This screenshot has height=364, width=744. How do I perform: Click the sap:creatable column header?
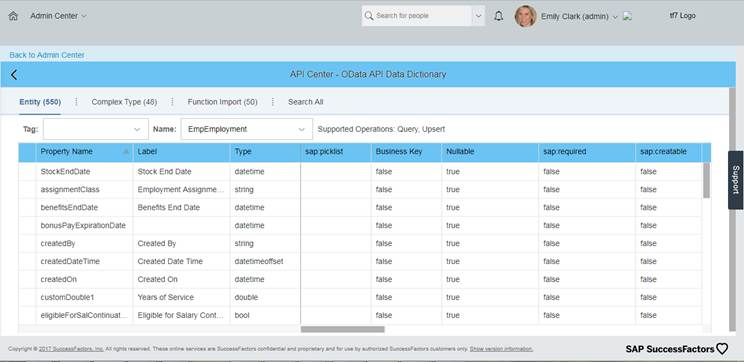[669, 152]
